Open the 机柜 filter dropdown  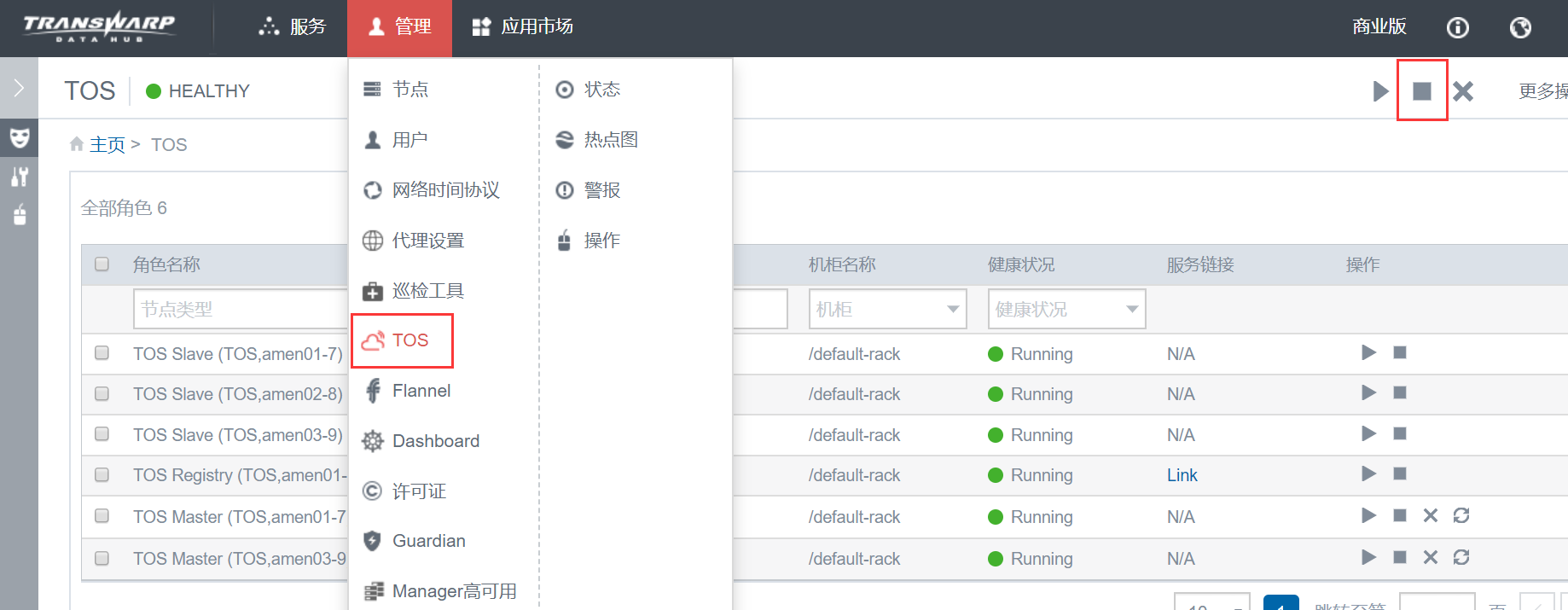point(887,309)
